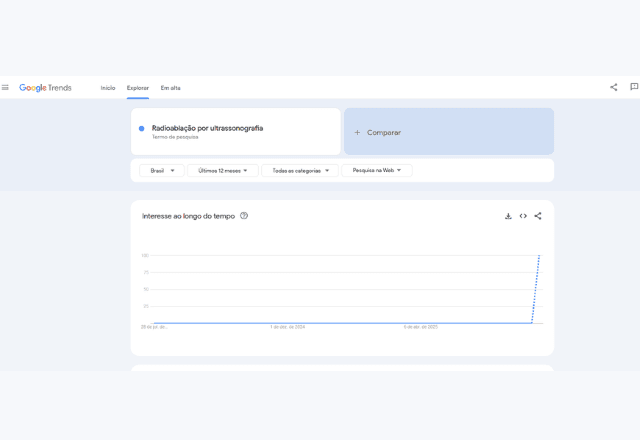Click the Google Trends logo
This screenshot has height=440, width=640.
pyautogui.click(x=45, y=88)
